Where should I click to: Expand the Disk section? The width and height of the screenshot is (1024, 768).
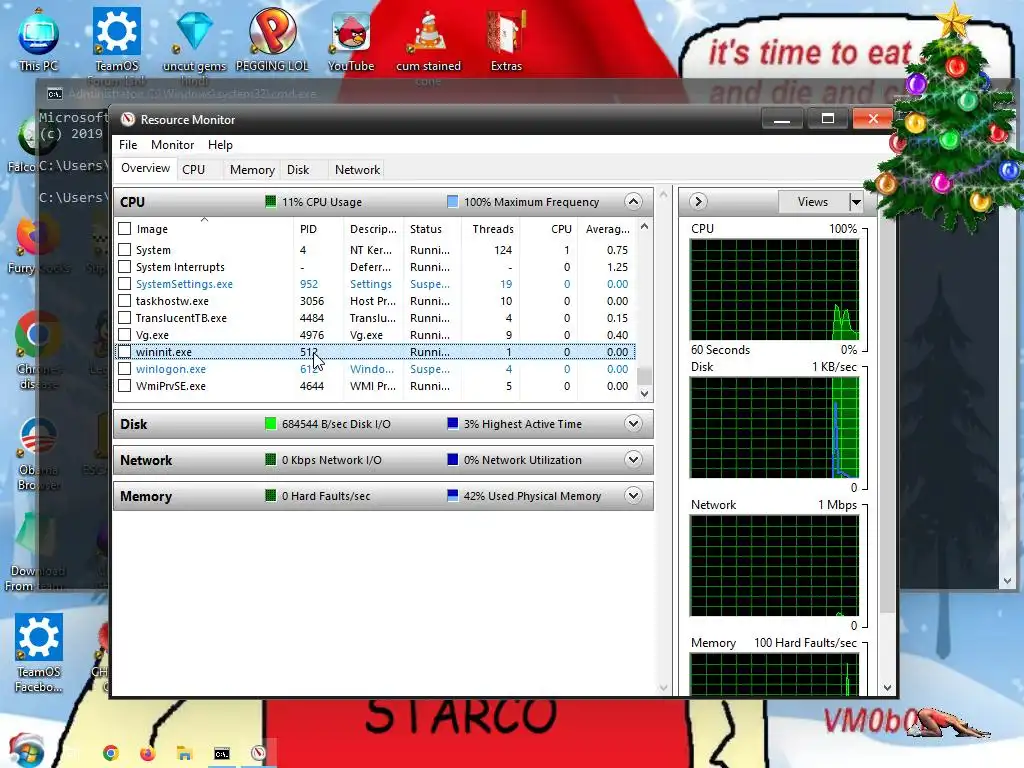(633, 423)
